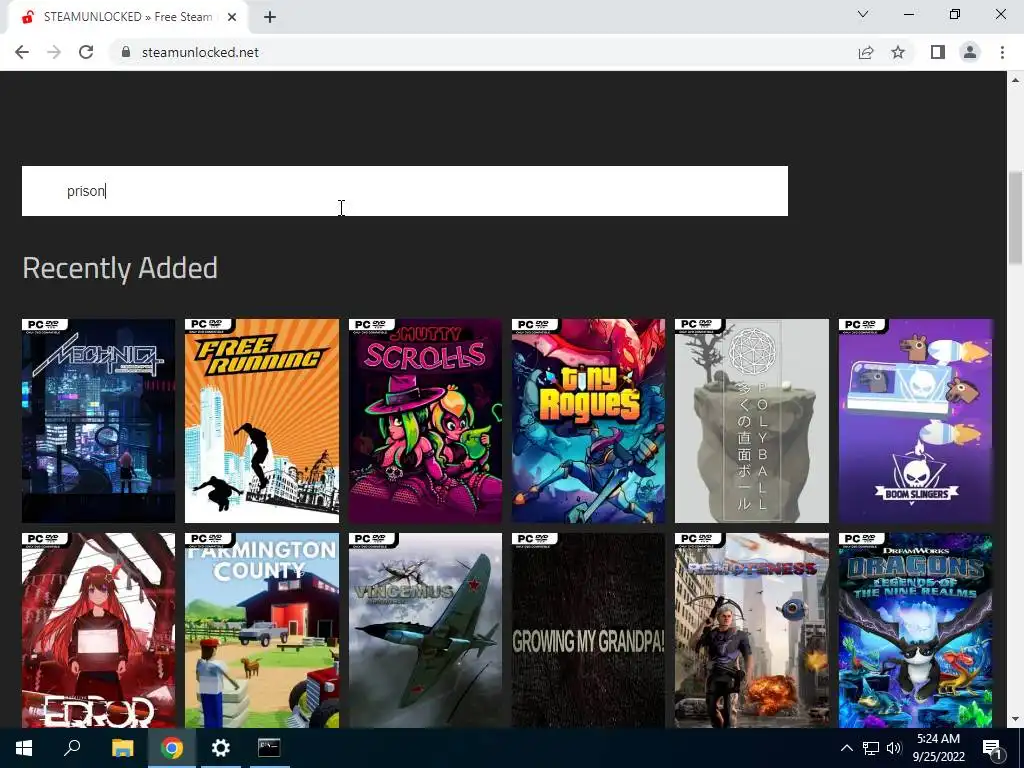1024x768 pixels.
Task: Open Windows taskbar search
Action: click(x=72, y=748)
